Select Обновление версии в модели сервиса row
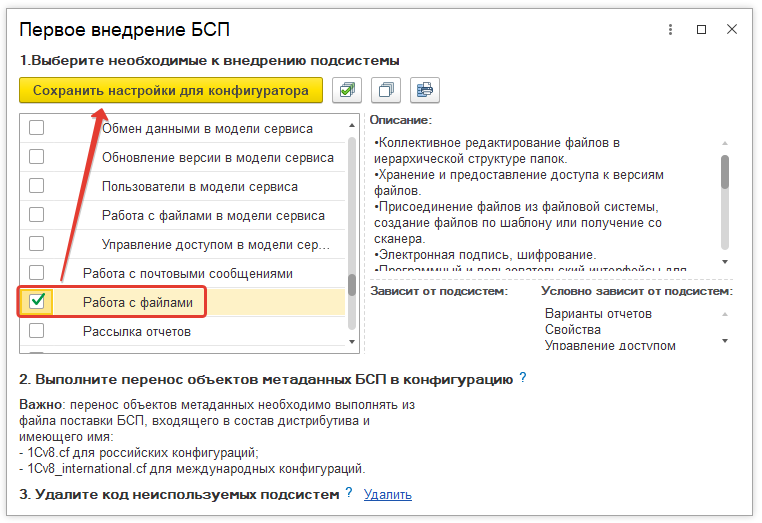The width and height of the screenshot is (762, 523). (x=217, y=157)
